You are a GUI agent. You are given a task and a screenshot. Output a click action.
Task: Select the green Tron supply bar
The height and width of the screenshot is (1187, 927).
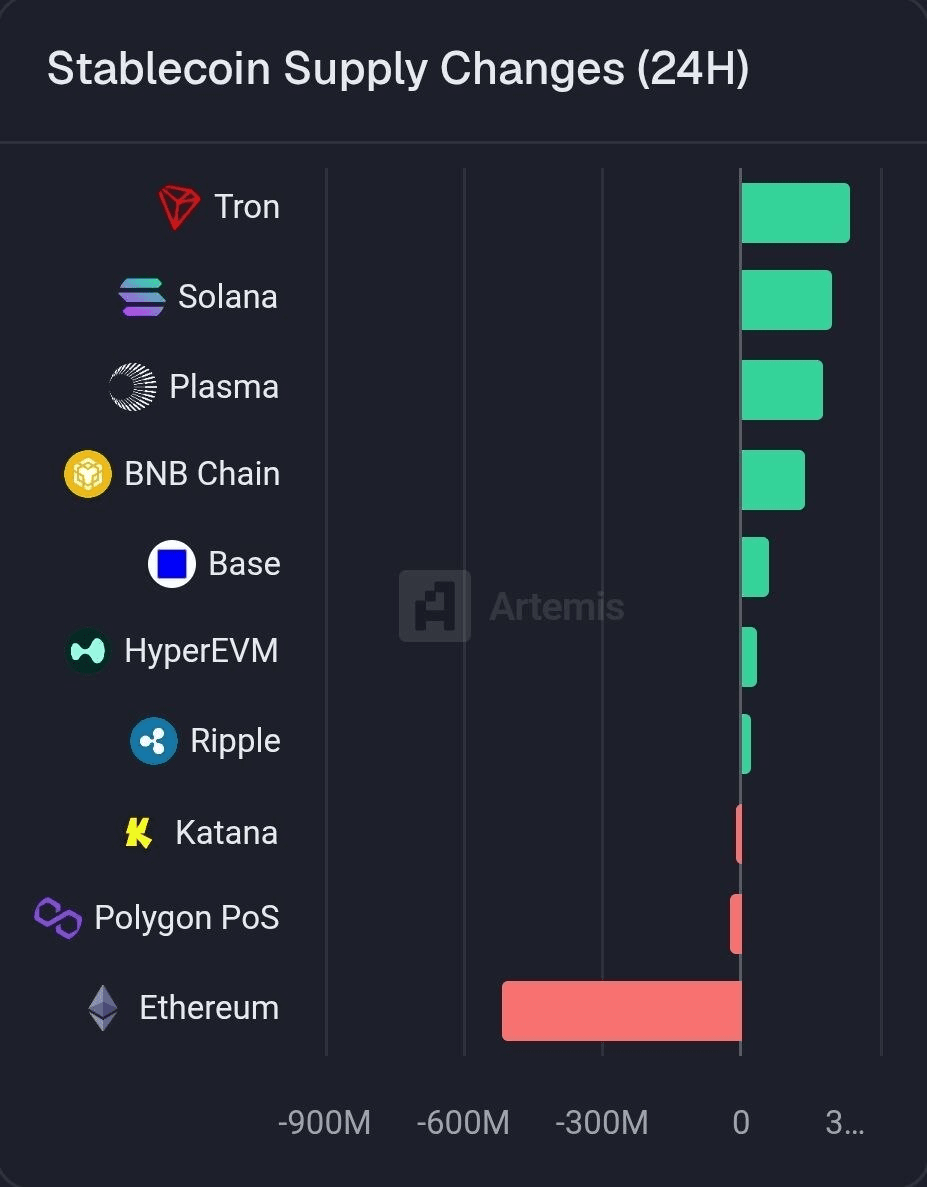click(x=795, y=213)
